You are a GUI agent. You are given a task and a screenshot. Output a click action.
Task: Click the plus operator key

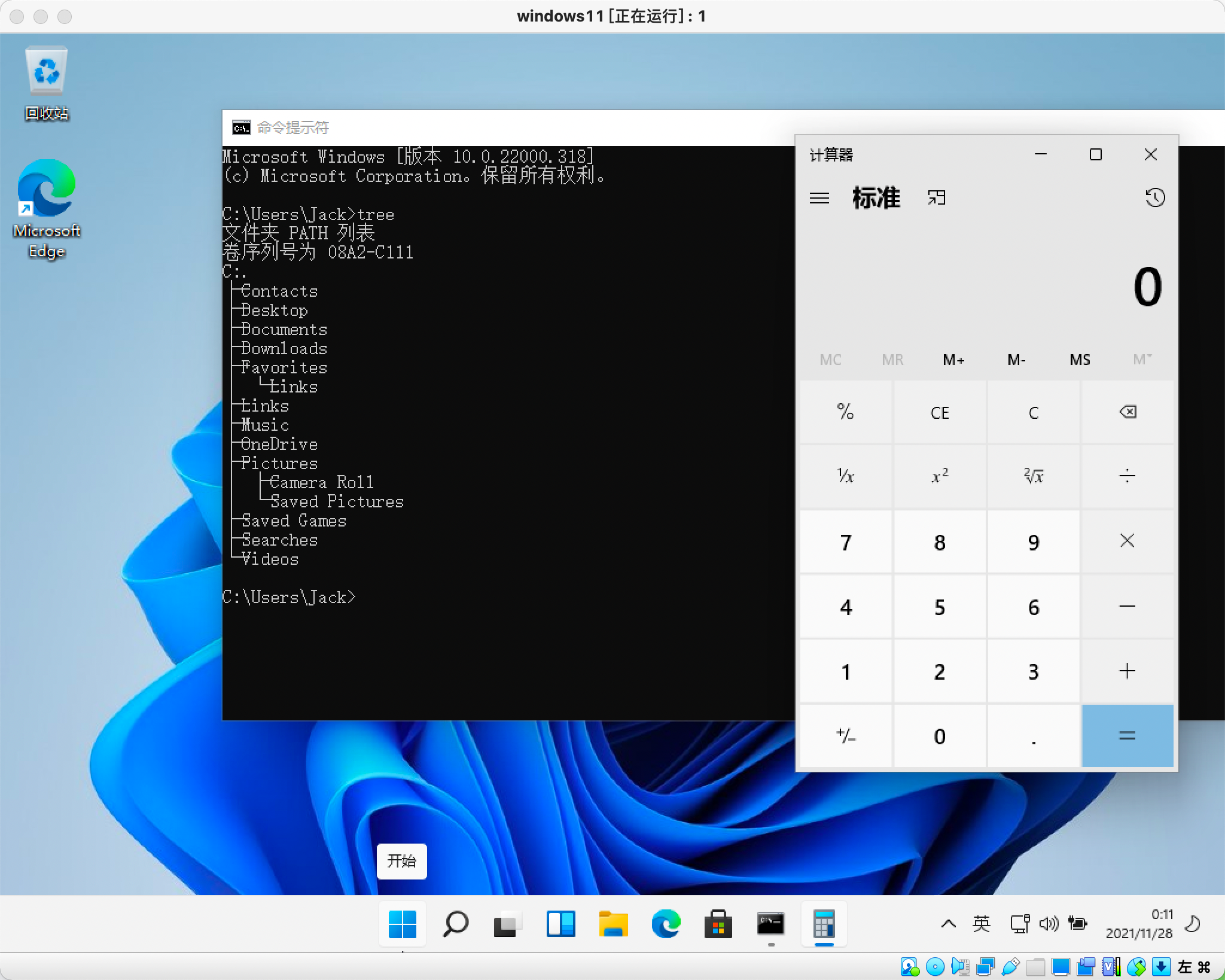click(x=1128, y=671)
